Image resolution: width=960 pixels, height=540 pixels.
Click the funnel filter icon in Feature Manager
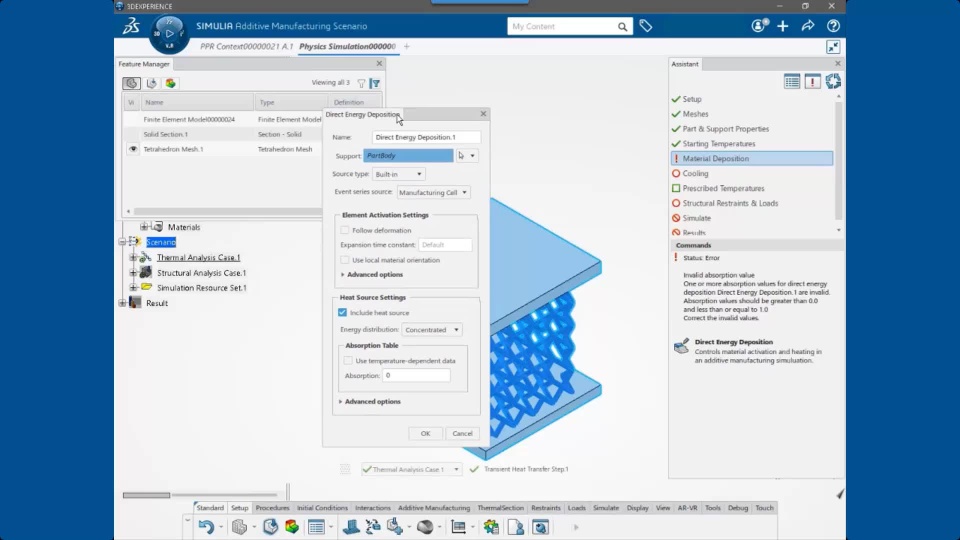pos(361,83)
